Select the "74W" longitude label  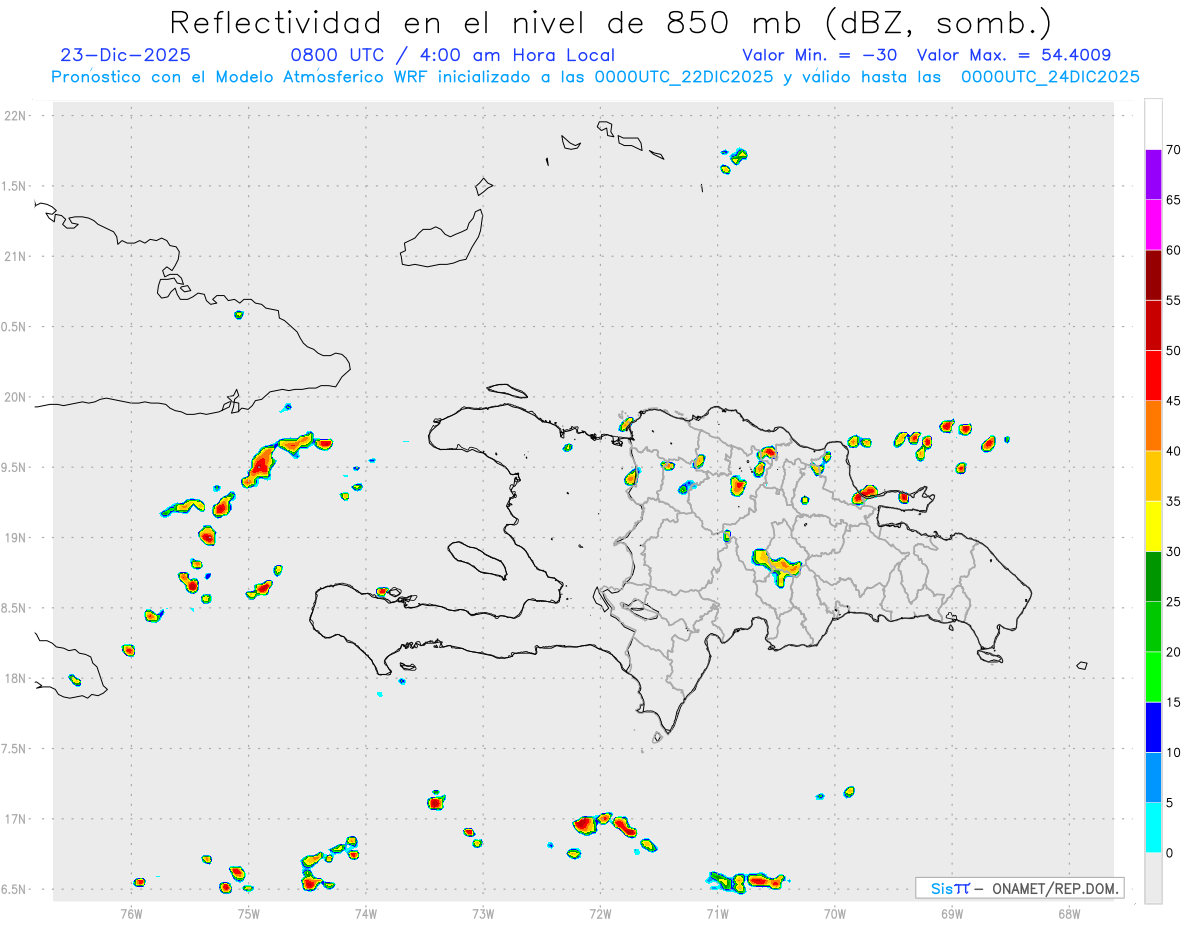click(x=366, y=913)
